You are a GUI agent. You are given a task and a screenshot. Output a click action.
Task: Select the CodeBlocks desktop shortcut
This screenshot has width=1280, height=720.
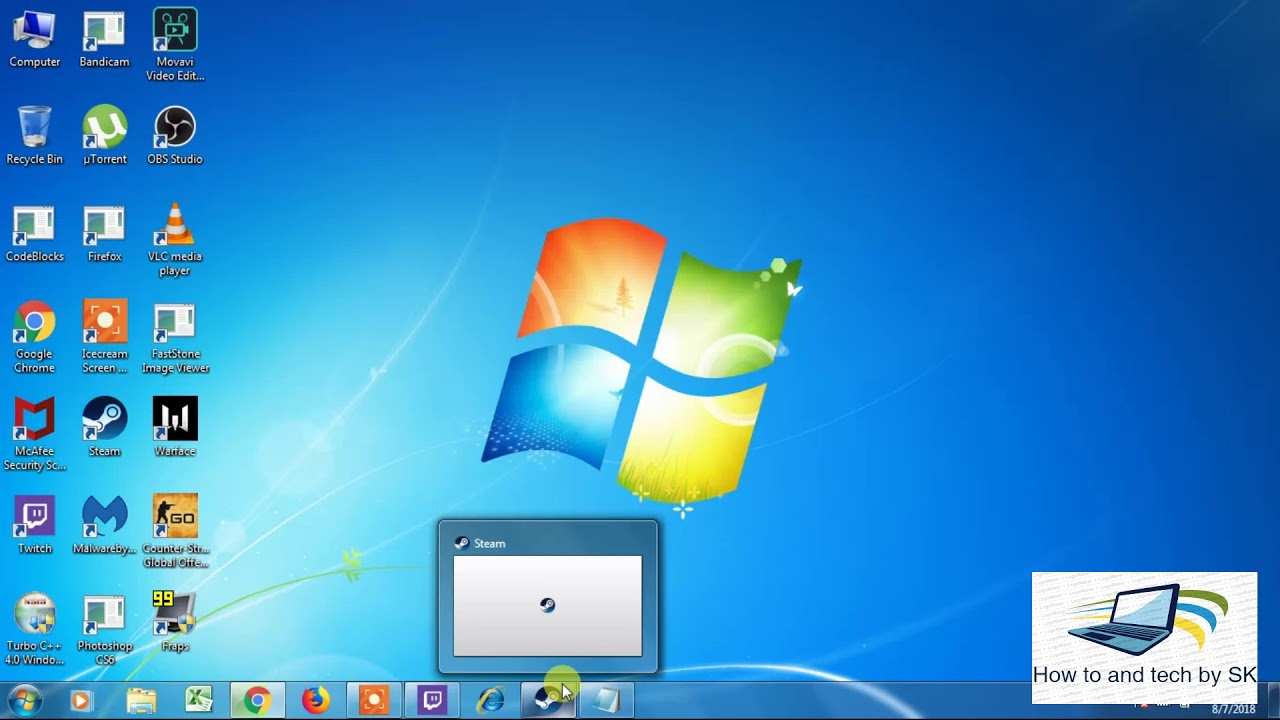pyautogui.click(x=35, y=234)
